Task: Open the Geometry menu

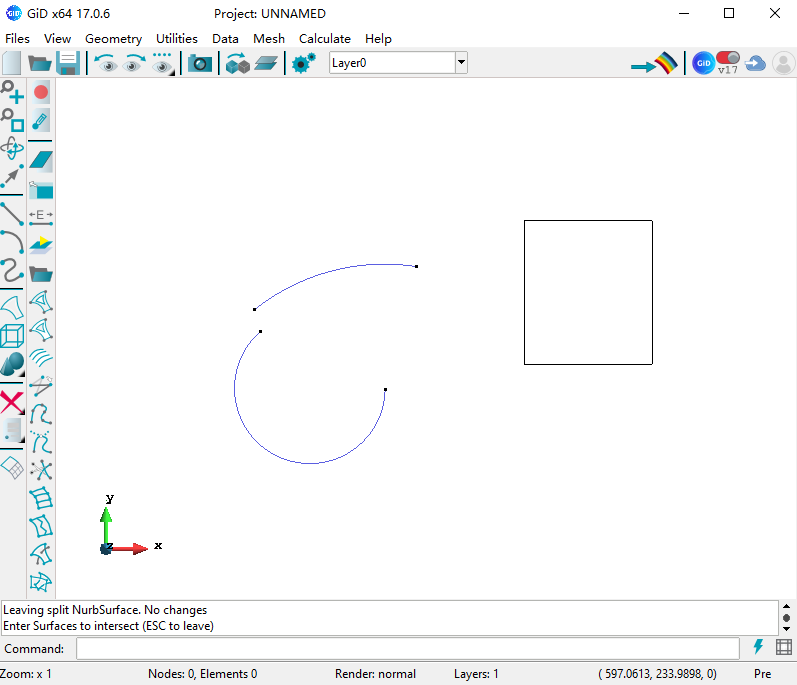Action: click(113, 39)
